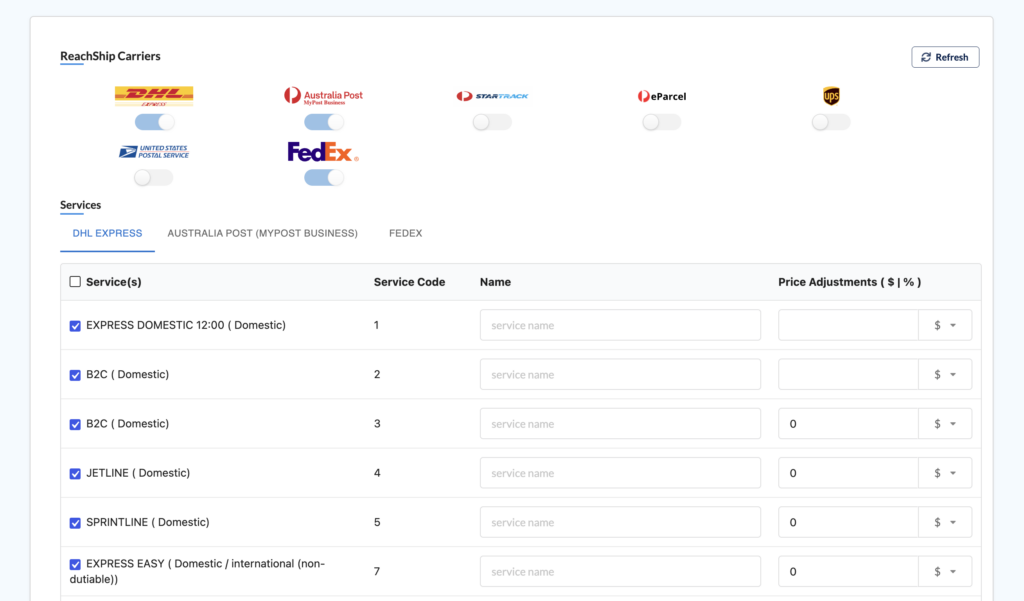Viewport: 1024px width, 601px height.
Task: Click the 'JETLINE ( Domestic)' service label
Action: click(138, 473)
